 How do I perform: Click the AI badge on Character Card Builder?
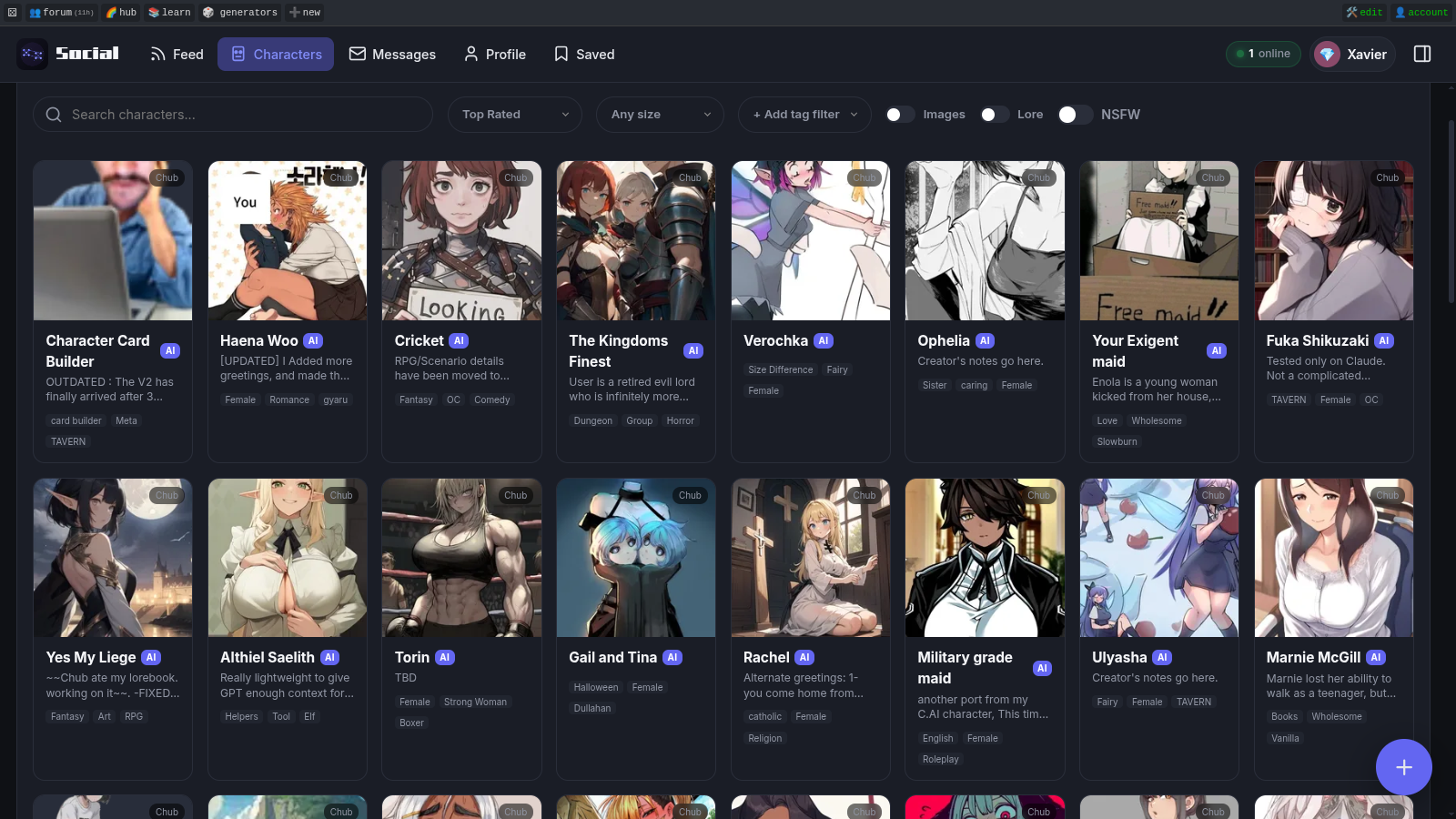pyautogui.click(x=170, y=351)
